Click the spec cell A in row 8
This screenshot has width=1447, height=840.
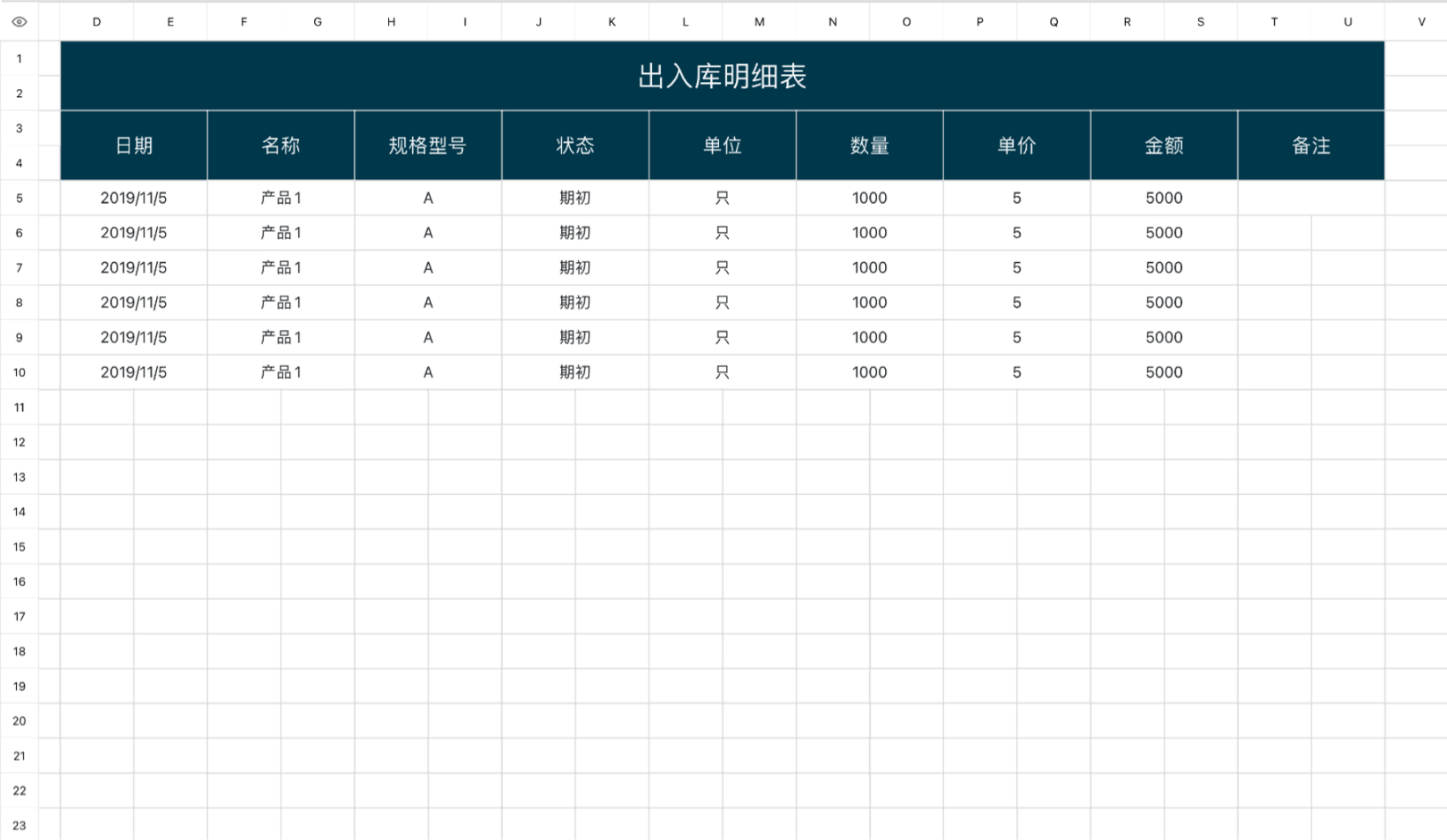point(428,303)
